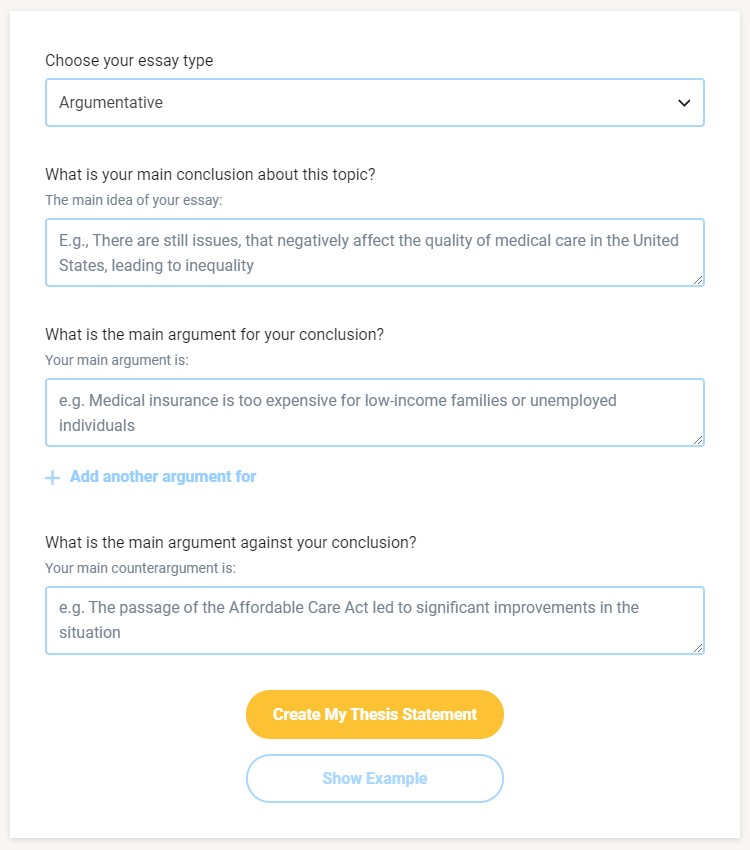Click inside the medical care example textarea
The image size is (750, 850).
(x=375, y=252)
